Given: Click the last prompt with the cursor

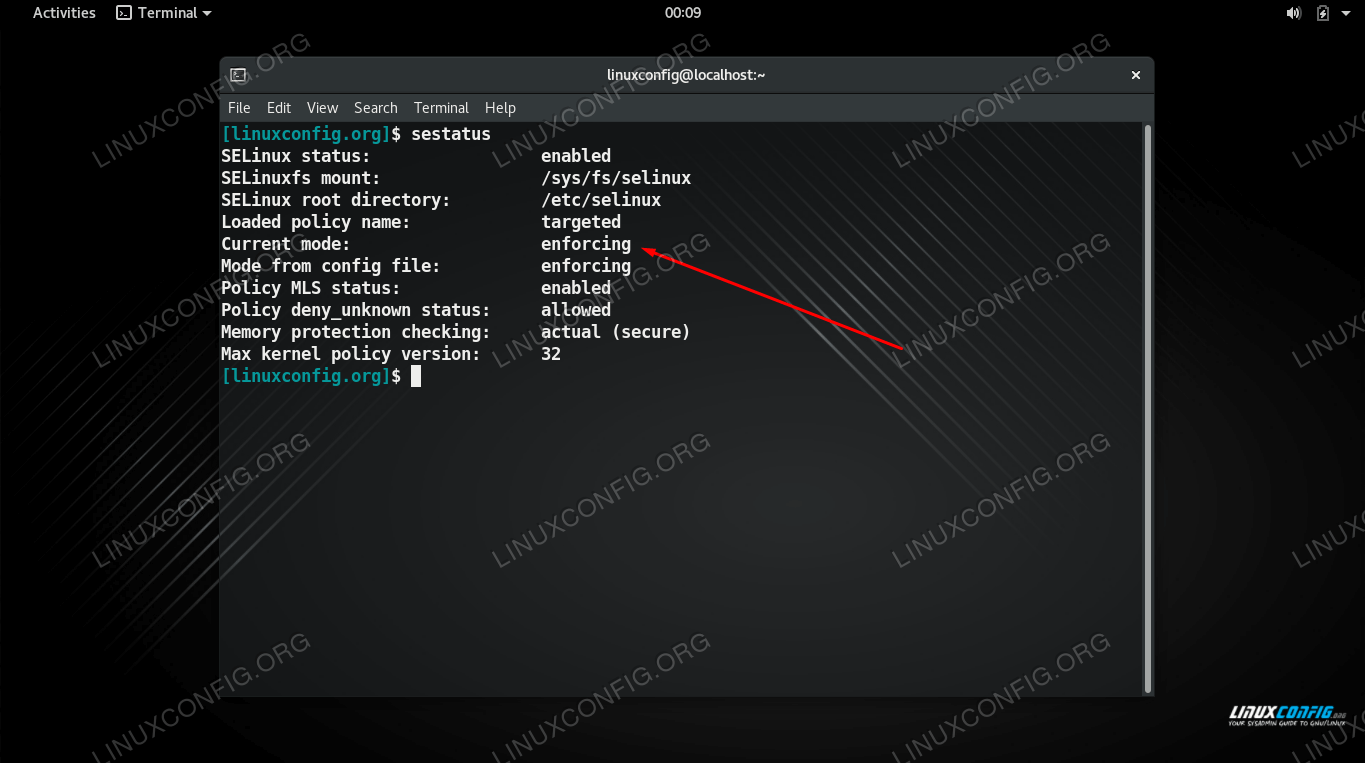Looking at the screenshot, I should point(321,376).
